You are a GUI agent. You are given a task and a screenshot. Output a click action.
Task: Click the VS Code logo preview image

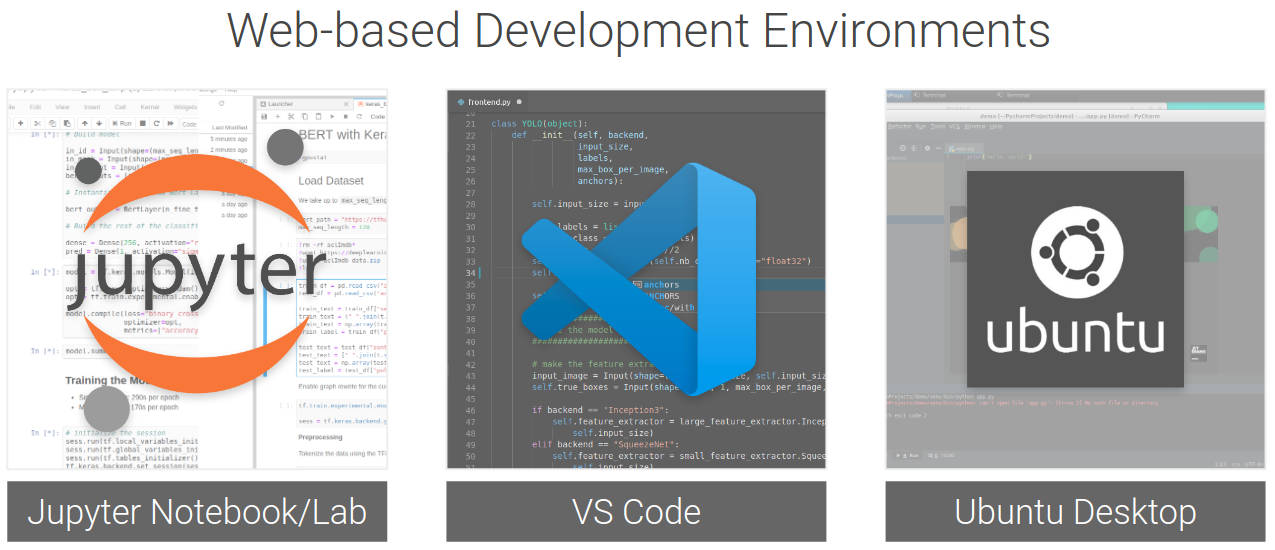636,279
